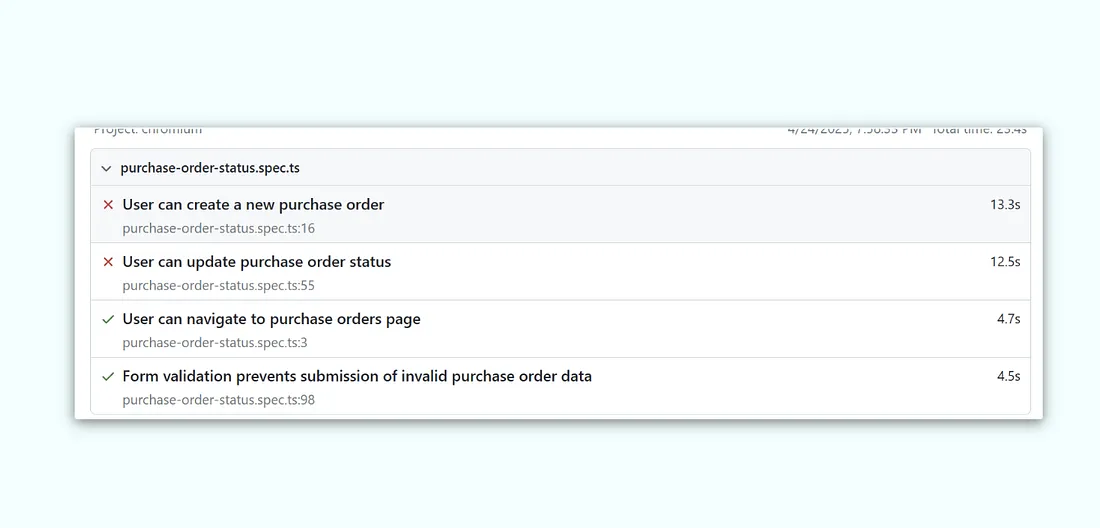Click the 4.7s duration value

pos(1008,319)
